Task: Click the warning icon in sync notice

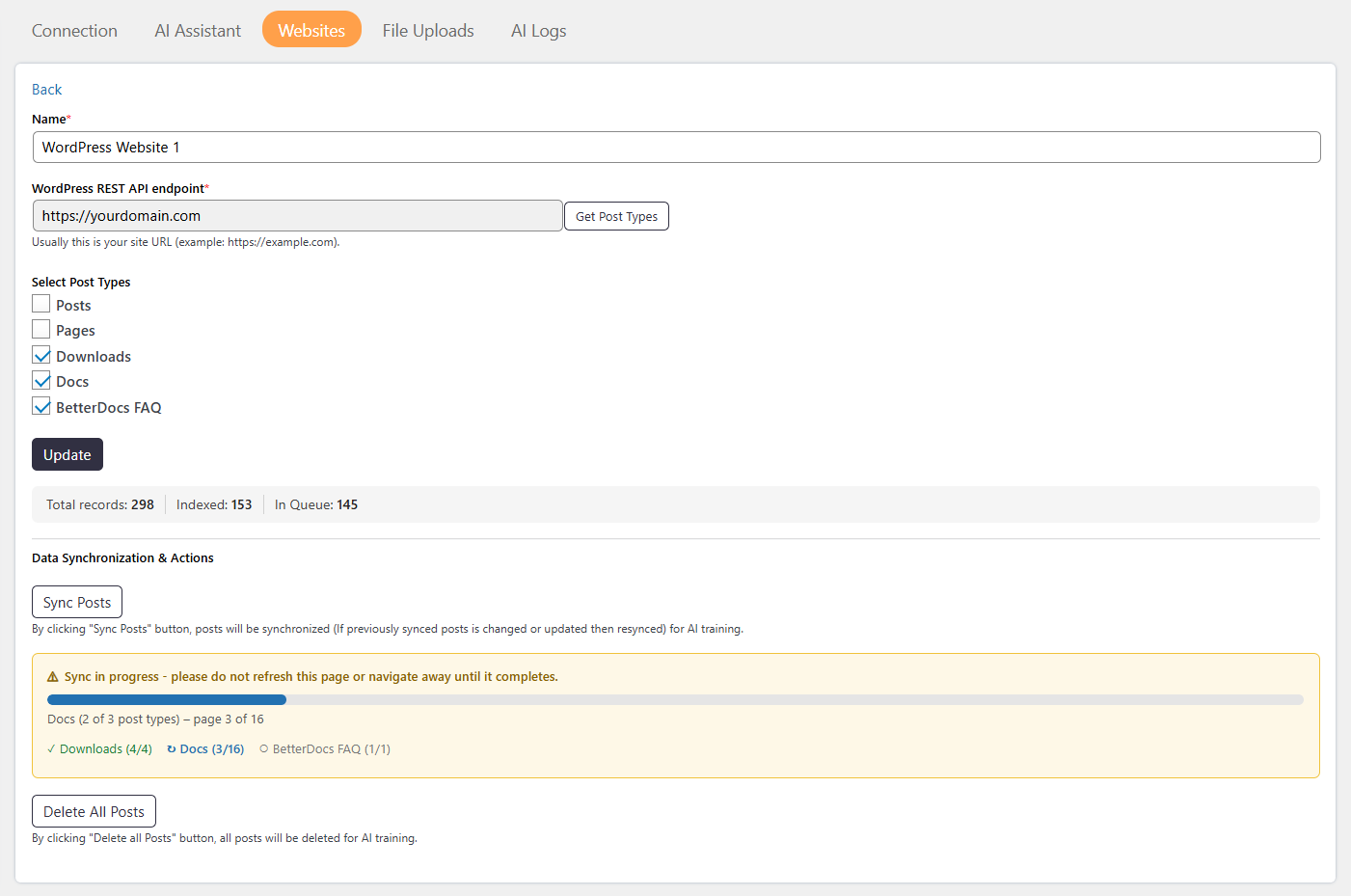Action: 53,677
